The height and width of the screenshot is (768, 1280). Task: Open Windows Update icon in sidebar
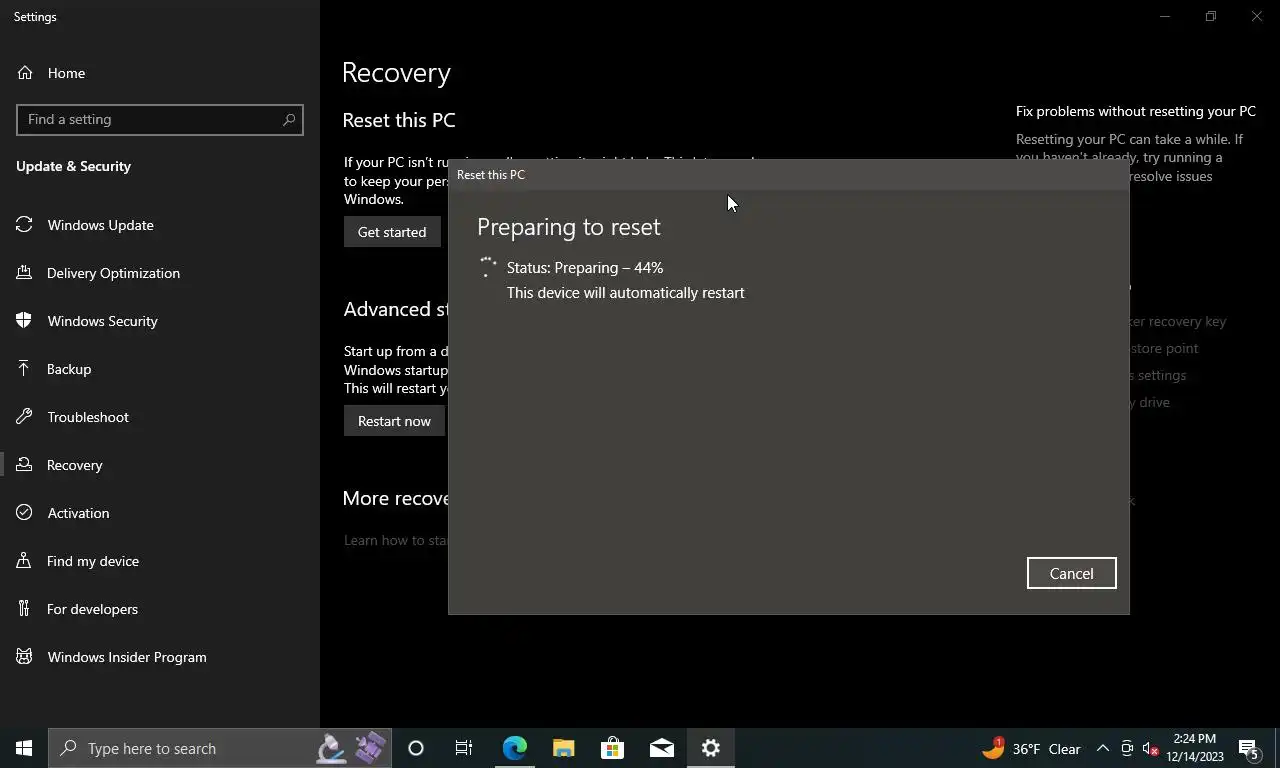[x=25, y=225]
